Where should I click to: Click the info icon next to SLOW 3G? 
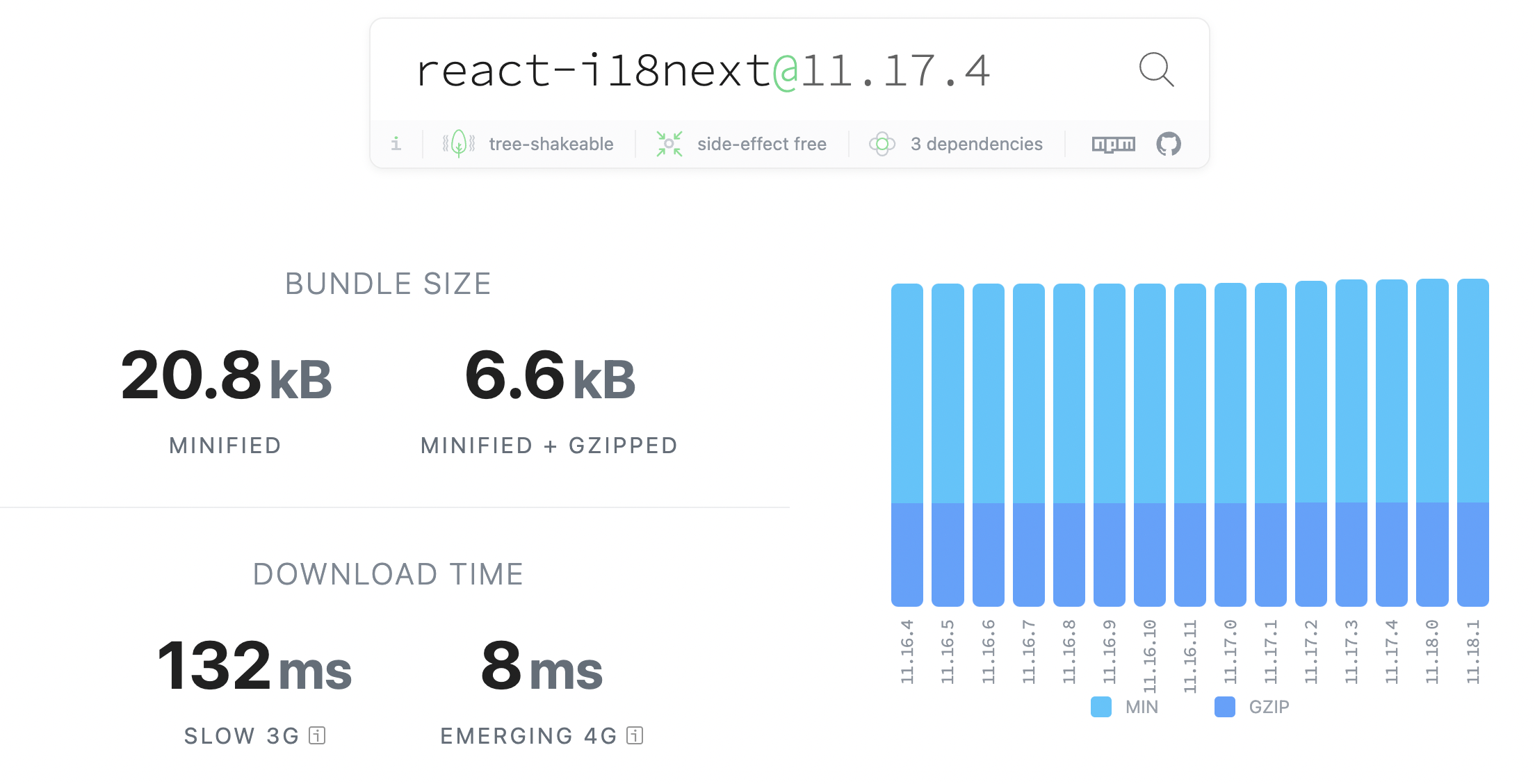coord(317,735)
